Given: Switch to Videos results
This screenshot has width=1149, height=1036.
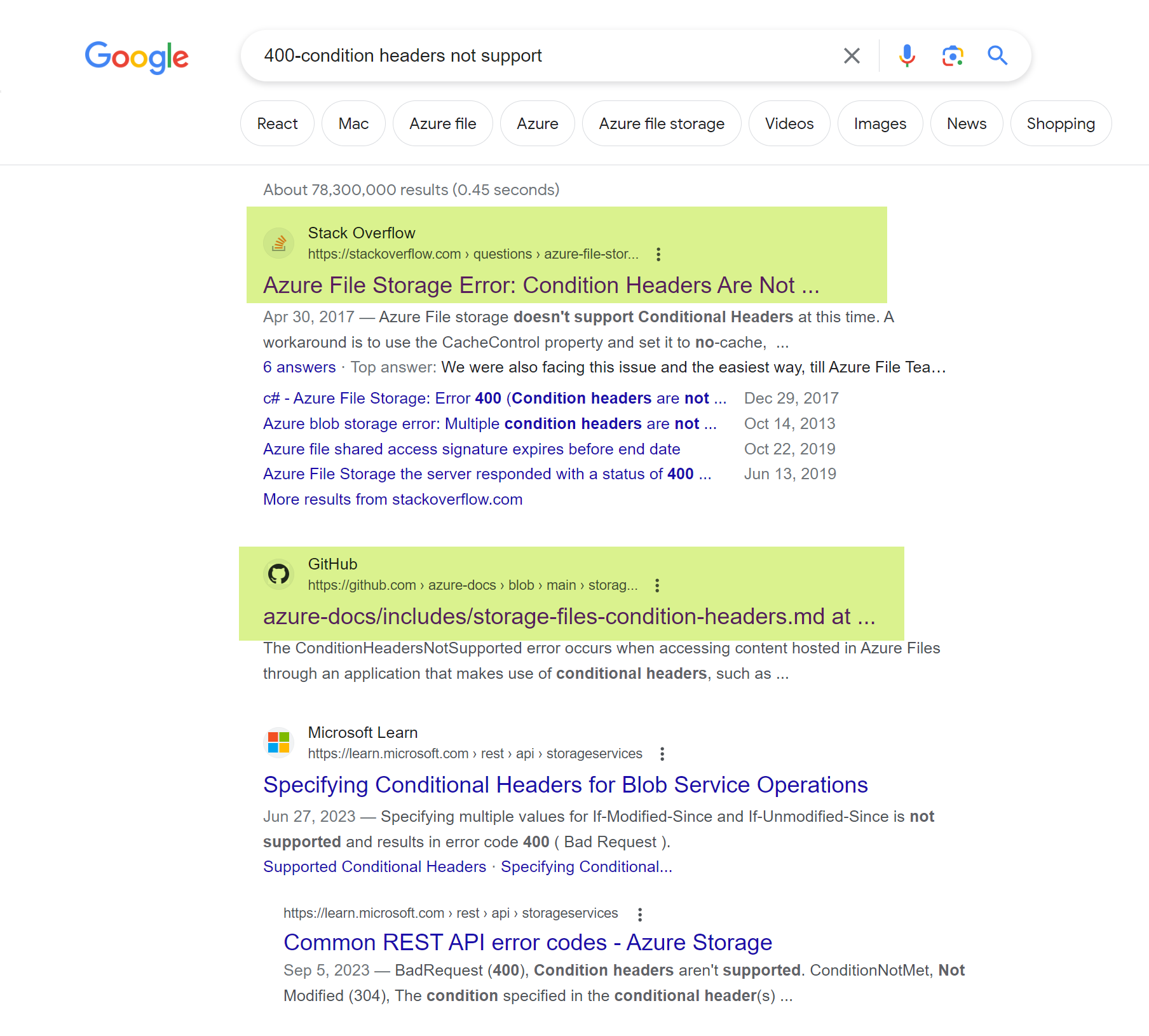Looking at the screenshot, I should coord(789,123).
